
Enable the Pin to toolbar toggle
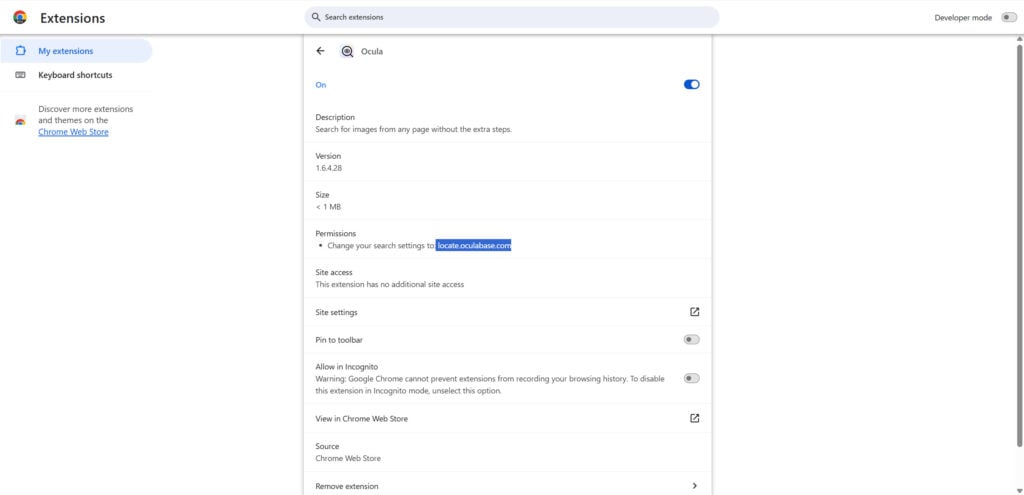pyautogui.click(x=691, y=340)
